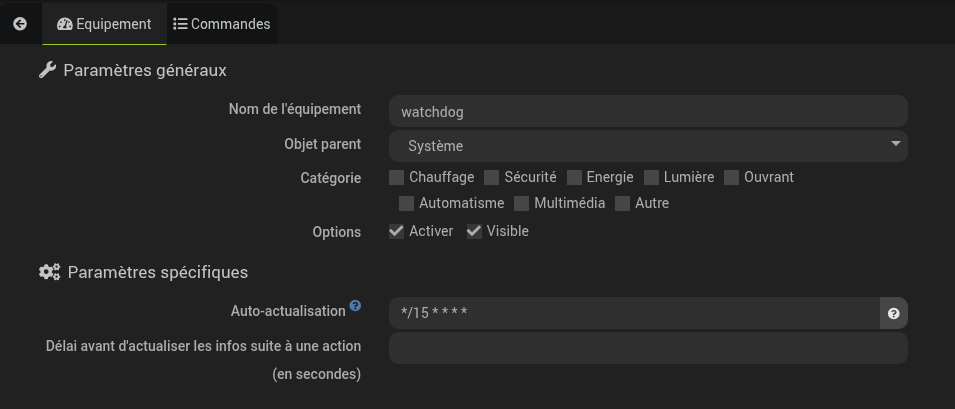955x409 pixels.
Task: Select the Lumière category checkbox
Action: tap(652, 178)
